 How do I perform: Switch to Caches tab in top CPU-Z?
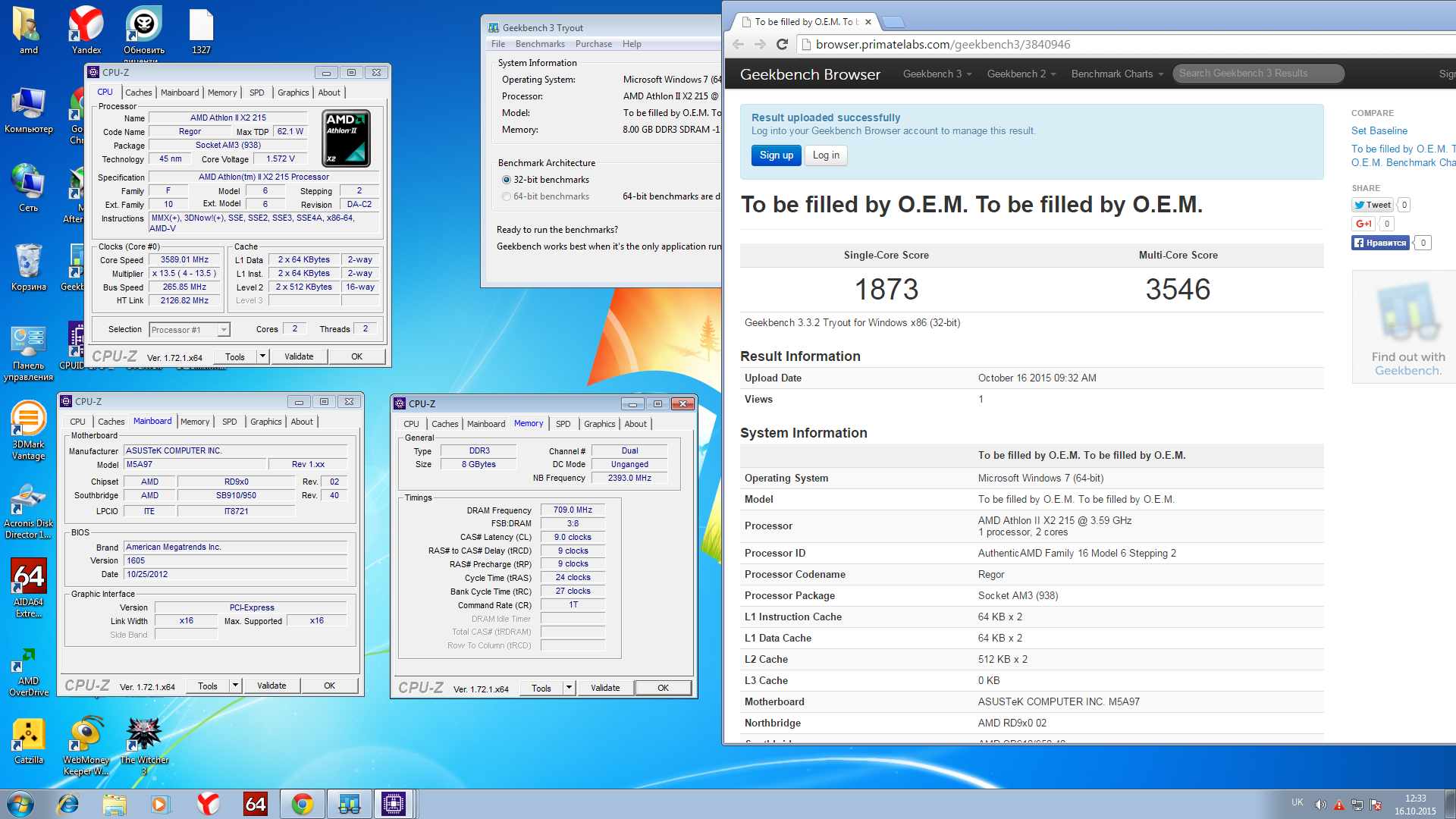point(138,93)
